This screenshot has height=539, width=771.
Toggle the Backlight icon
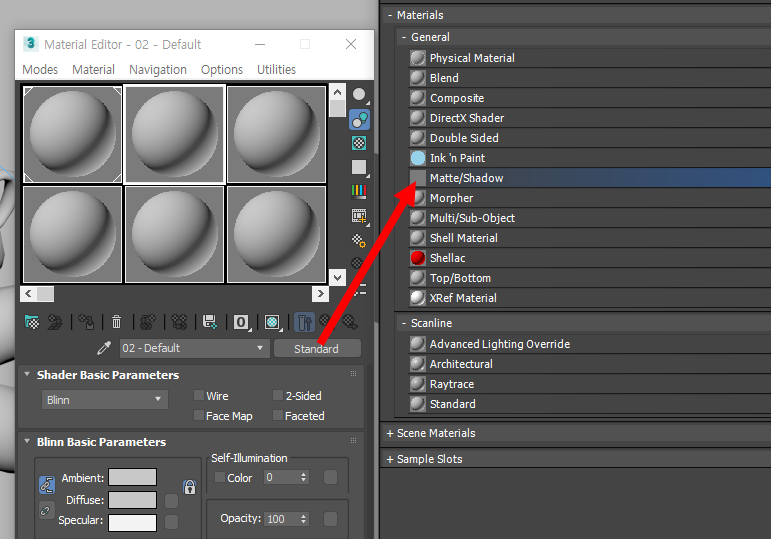click(x=359, y=120)
